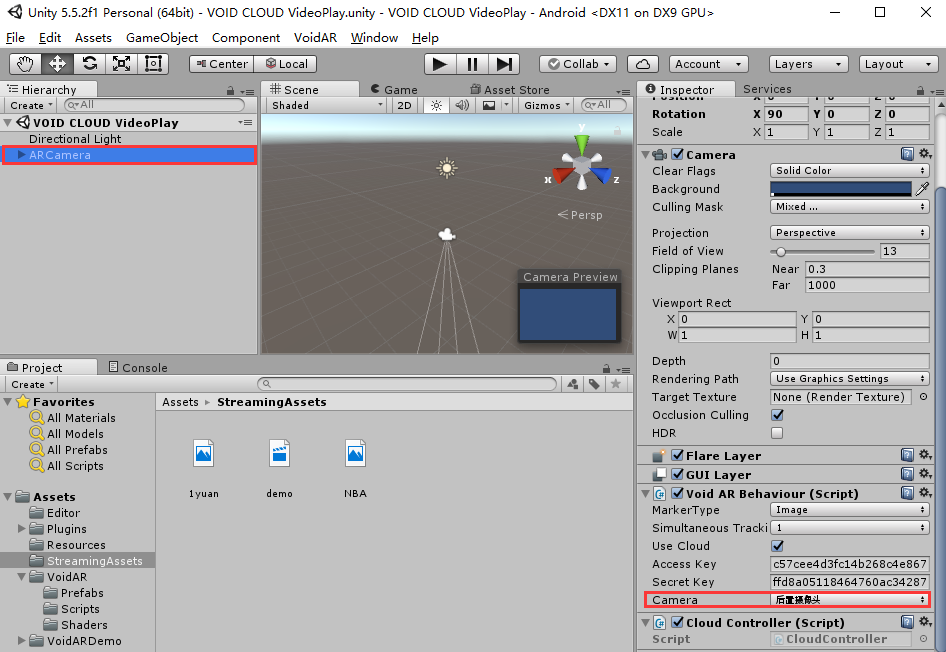Screen dimensions: 946x652
Task: Open the Rendering Path dropdown
Action: 849,379
